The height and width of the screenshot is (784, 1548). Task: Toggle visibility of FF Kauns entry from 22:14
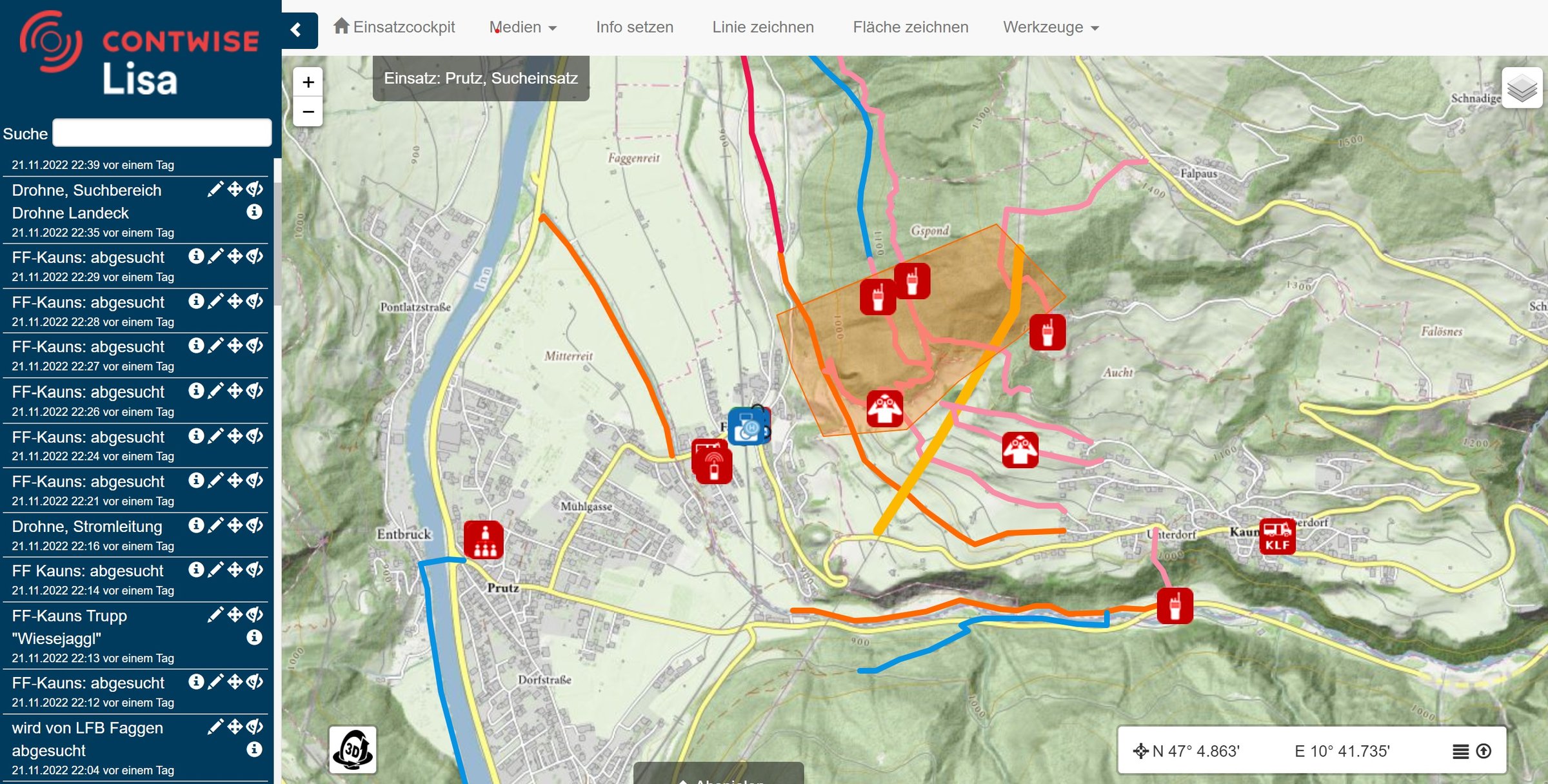pos(255,570)
